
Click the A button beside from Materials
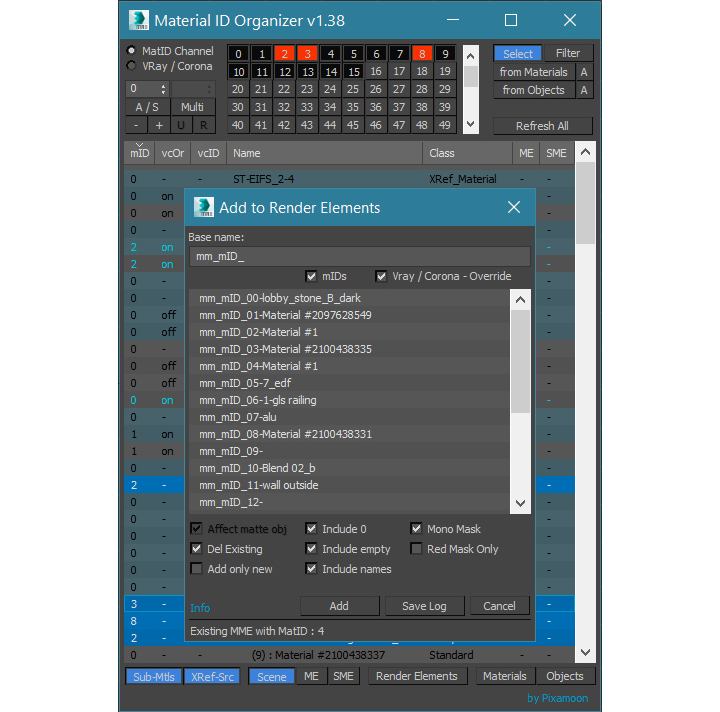[x=584, y=72]
